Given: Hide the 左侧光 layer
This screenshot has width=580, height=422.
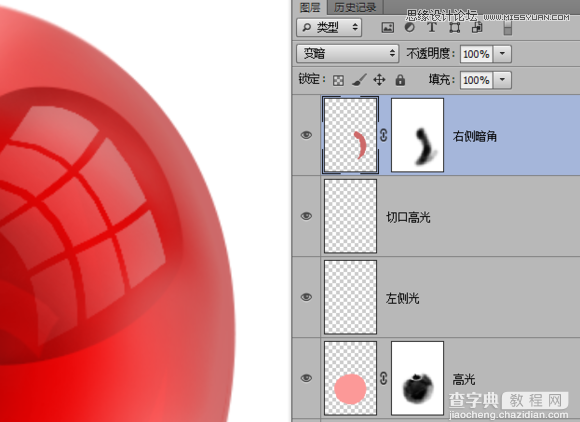Looking at the screenshot, I should coord(306,297).
